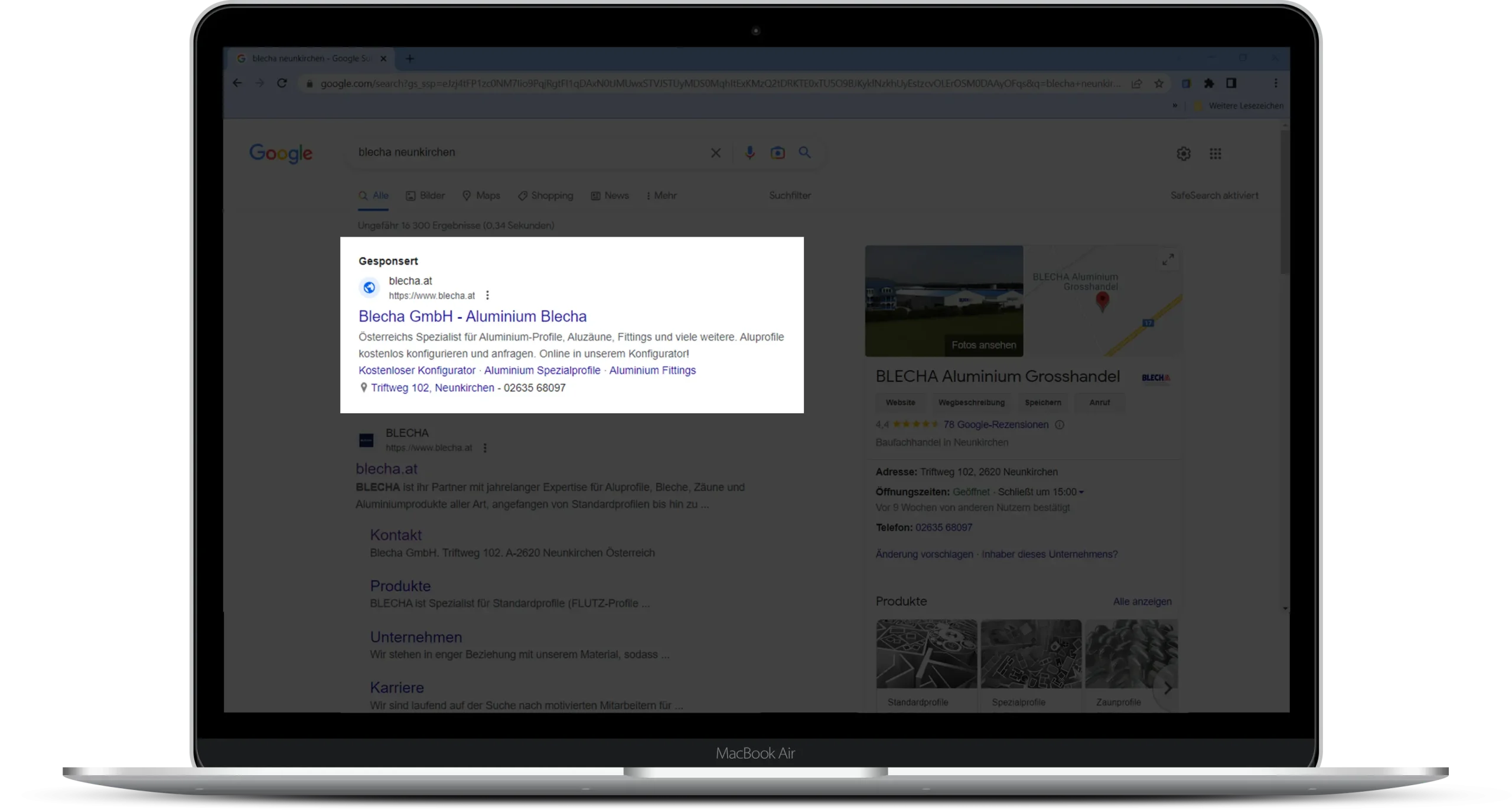The height and width of the screenshot is (810, 1512).
Task: Switch to the Bilder search tab
Action: [425, 195]
